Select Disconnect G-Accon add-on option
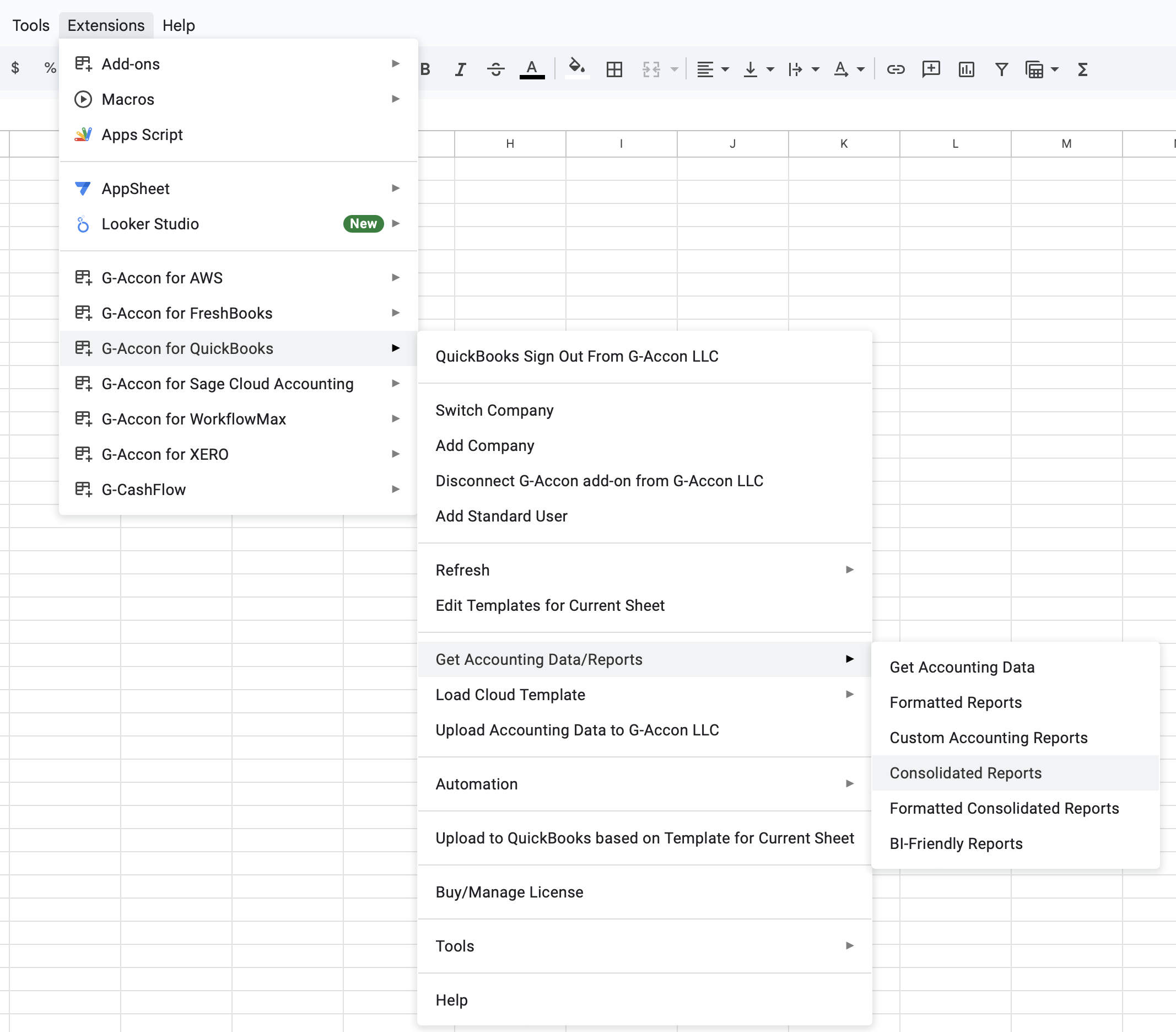Viewport: 1176px width, 1032px height. click(644, 481)
